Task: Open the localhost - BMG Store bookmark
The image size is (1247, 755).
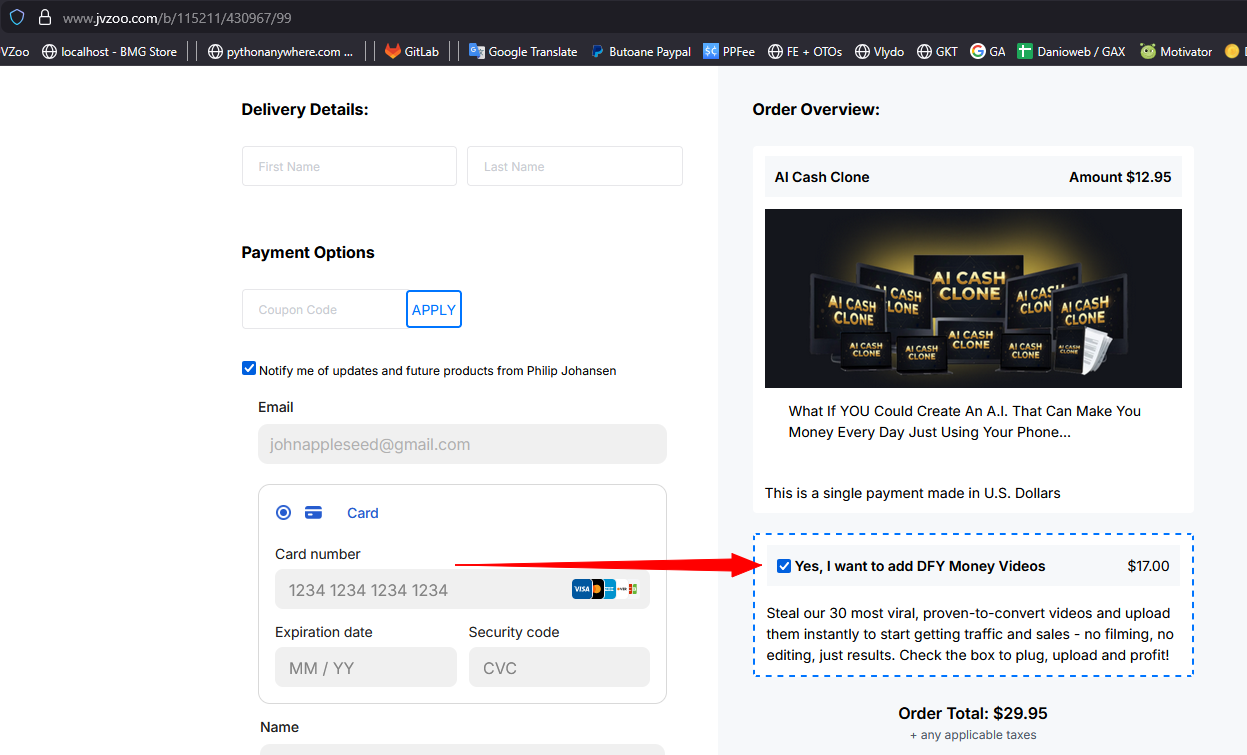Action: [x=109, y=51]
